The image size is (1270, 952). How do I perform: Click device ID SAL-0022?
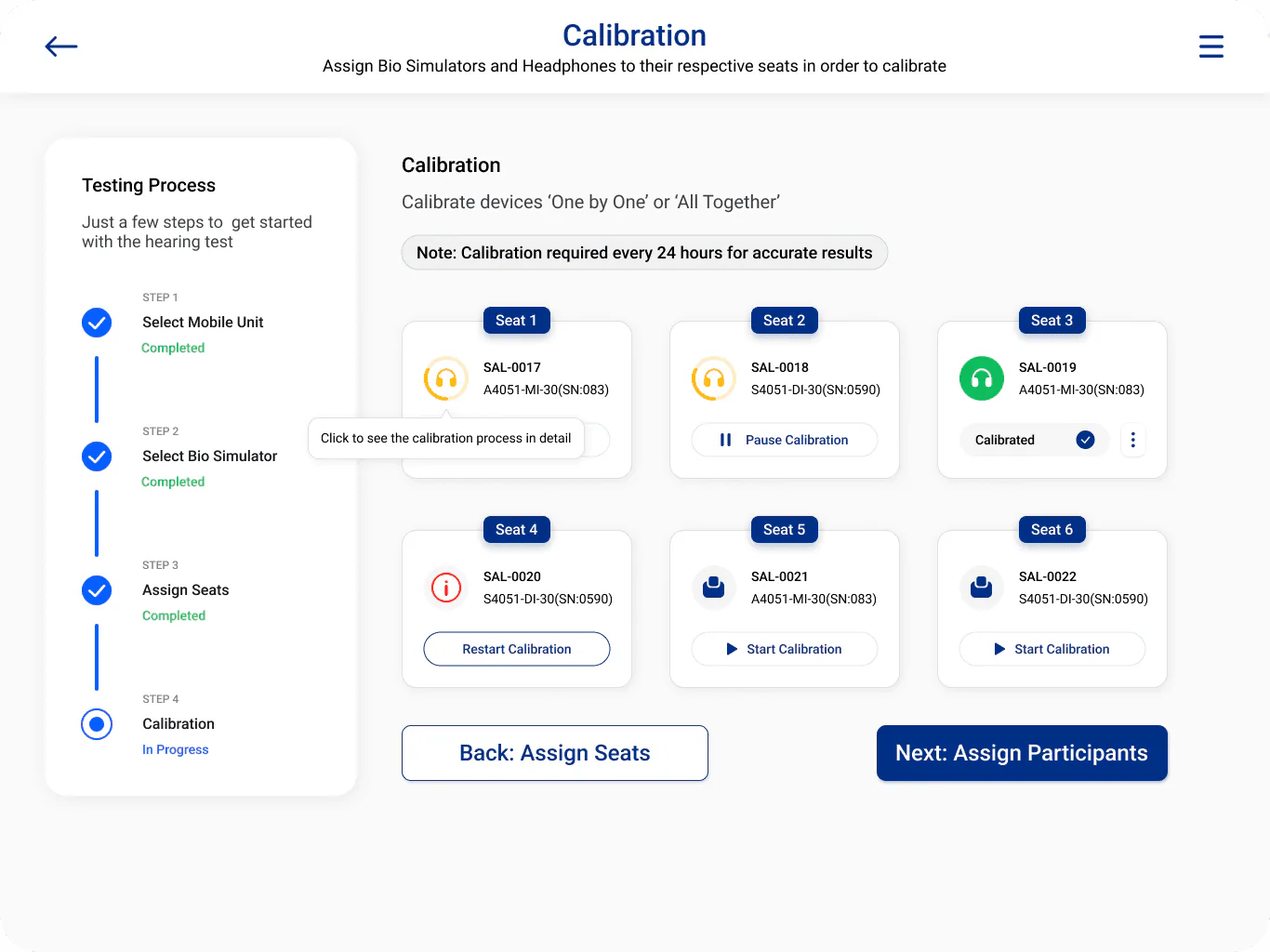click(1048, 576)
